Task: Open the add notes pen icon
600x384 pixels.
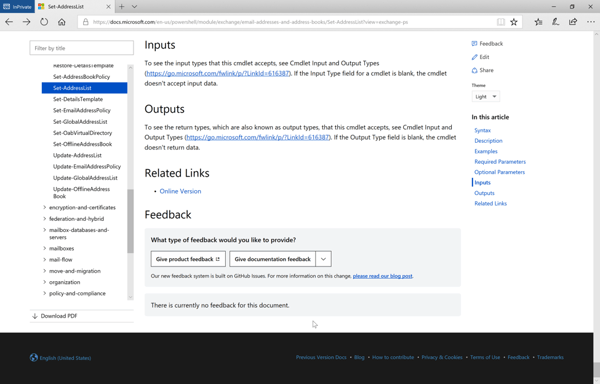Action: click(x=555, y=22)
